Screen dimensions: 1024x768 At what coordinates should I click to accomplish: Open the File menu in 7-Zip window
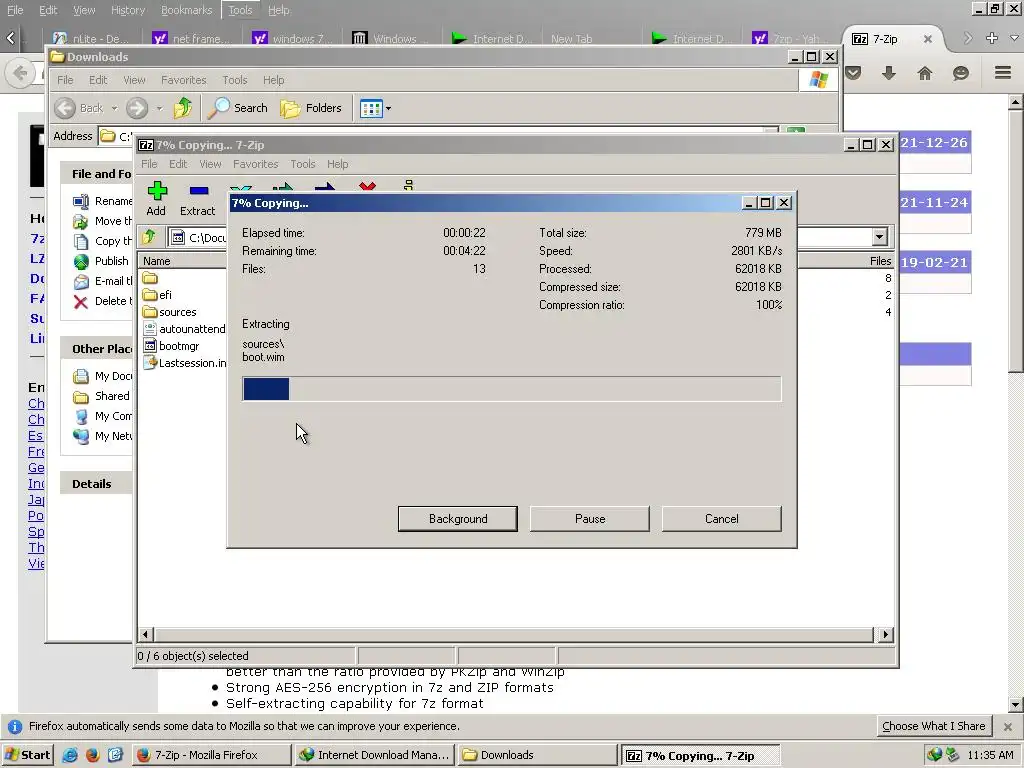(x=149, y=164)
